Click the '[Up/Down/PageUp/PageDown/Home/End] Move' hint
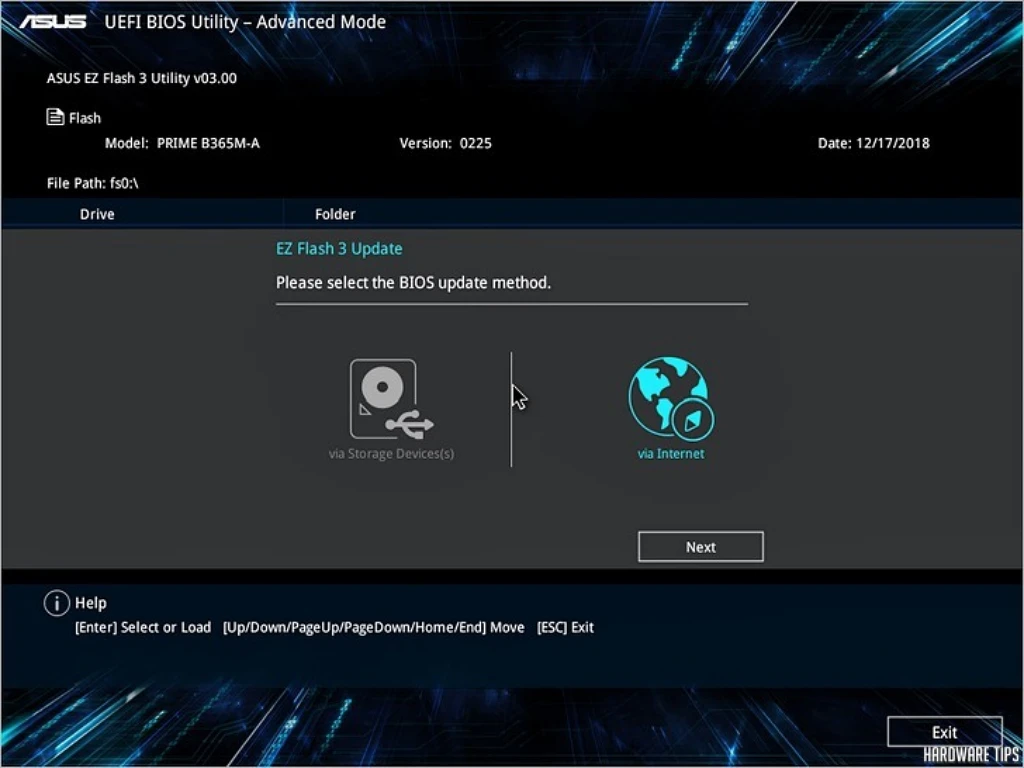The width and height of the screenshot is (1024, 768). pyautogui.click(x=374, y=628)
